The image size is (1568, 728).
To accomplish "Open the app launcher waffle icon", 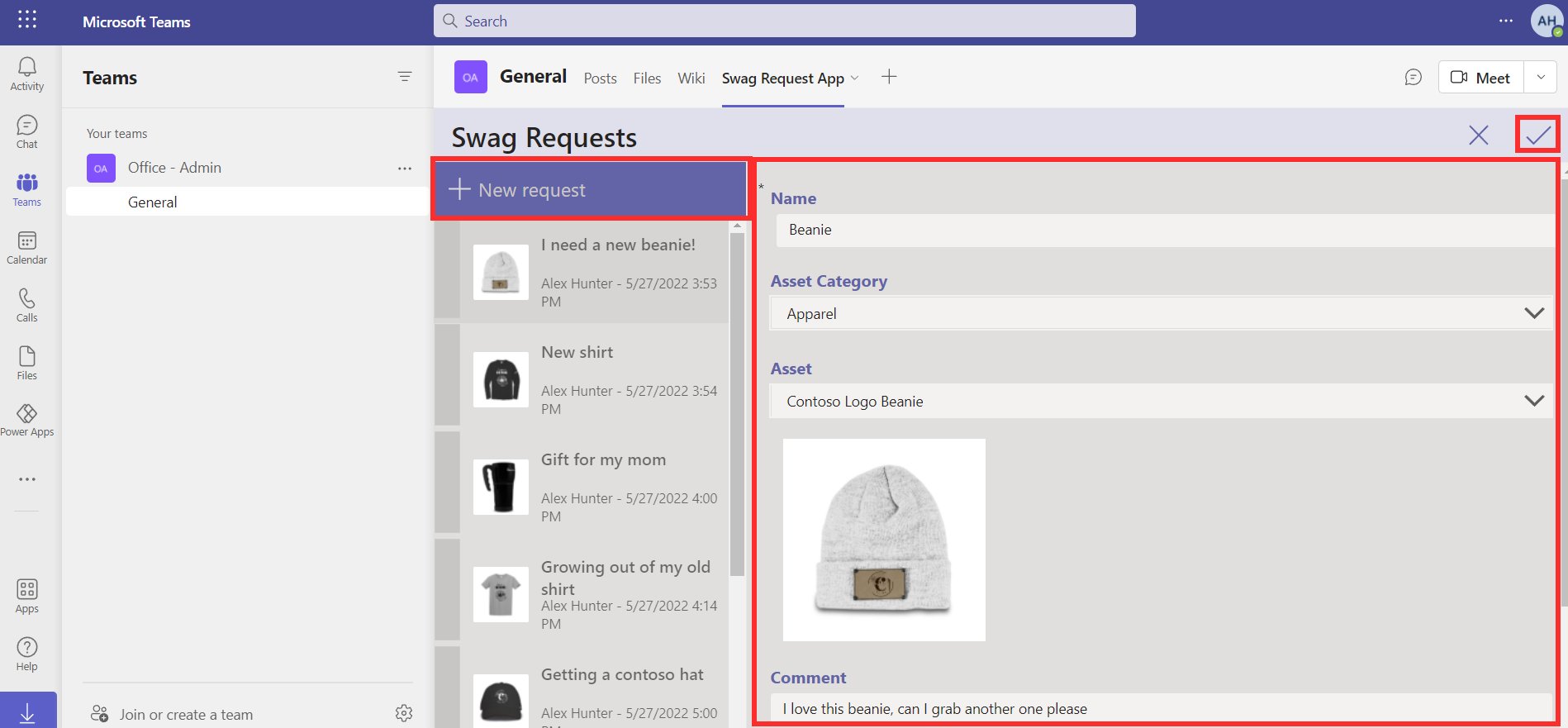I will point(27,20).
